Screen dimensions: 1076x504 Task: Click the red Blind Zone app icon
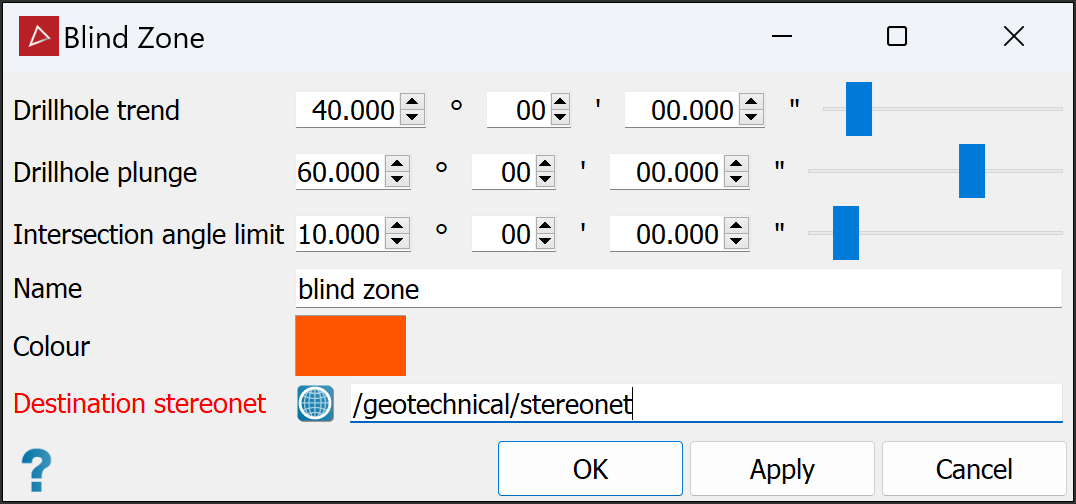(39, 37)
